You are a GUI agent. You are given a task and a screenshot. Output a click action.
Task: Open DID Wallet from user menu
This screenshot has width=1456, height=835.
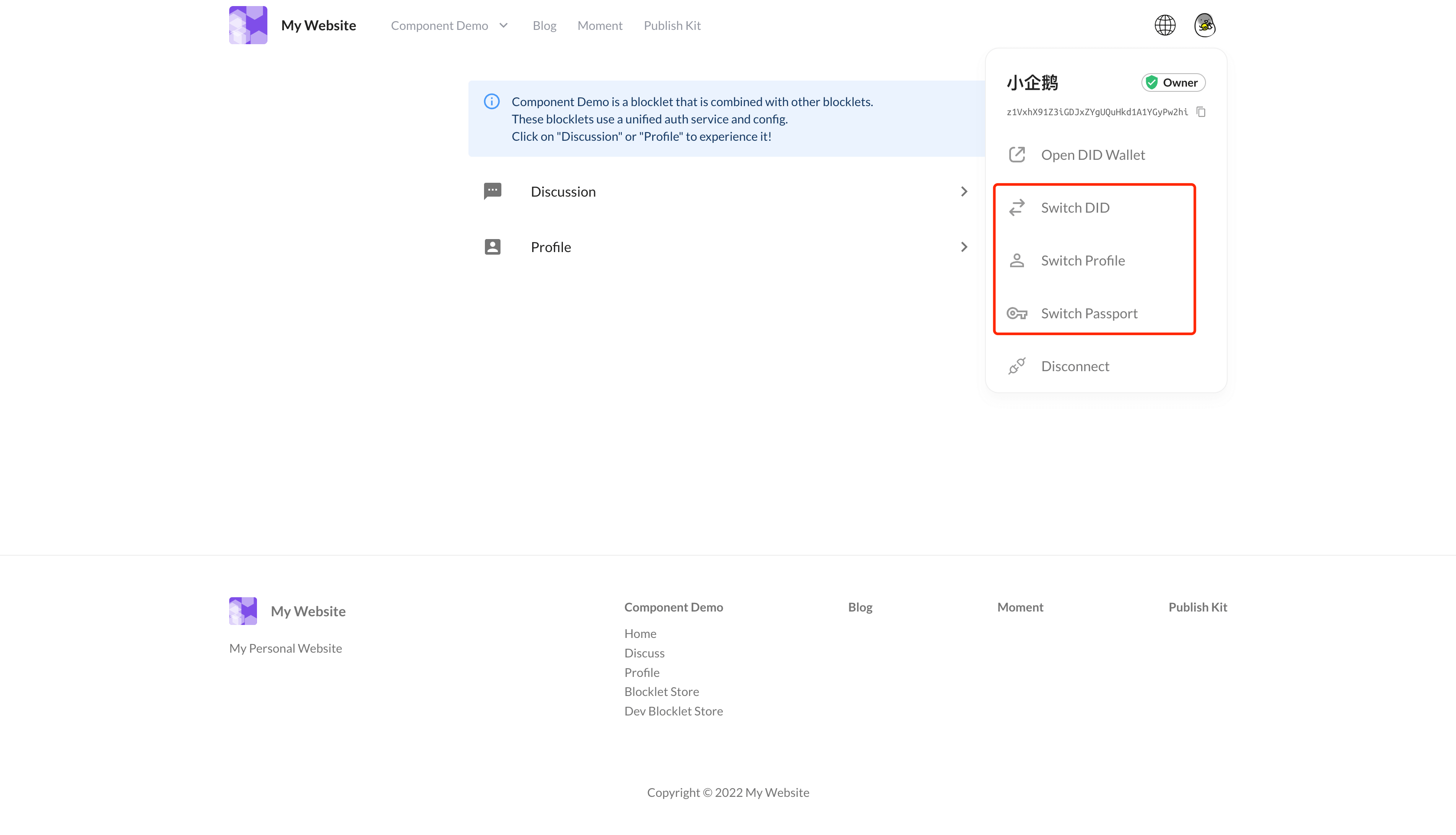[1092, 155]
